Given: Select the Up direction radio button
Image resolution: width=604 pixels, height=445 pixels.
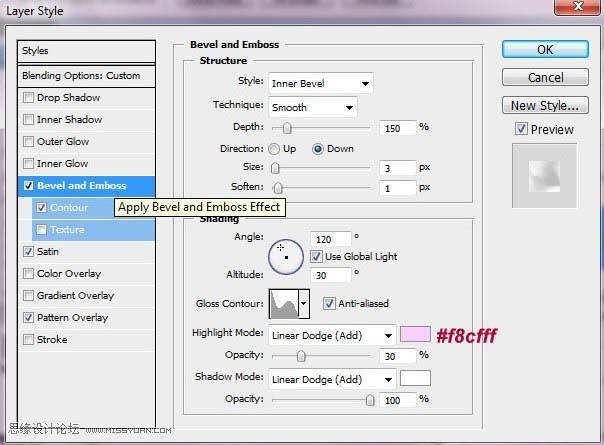Looking at the screenshot, I should tap(274, 149).
